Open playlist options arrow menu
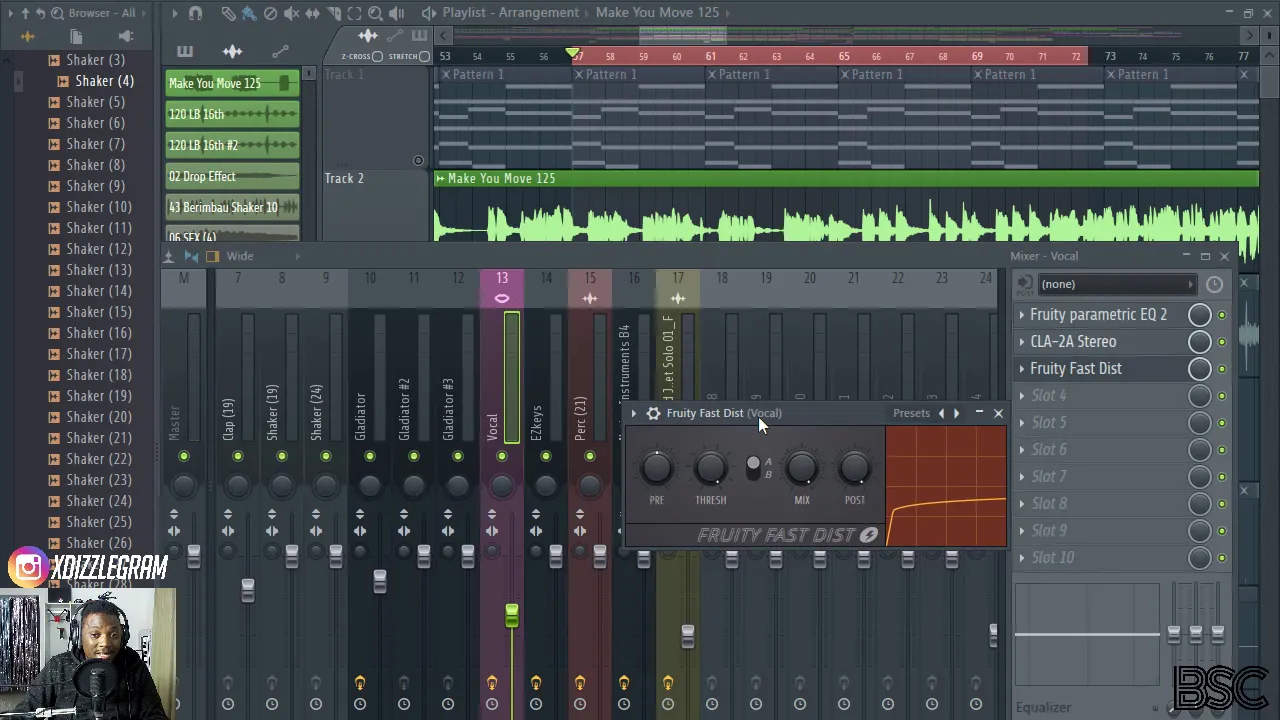The image size is (1280, 720). pos(174,13)
